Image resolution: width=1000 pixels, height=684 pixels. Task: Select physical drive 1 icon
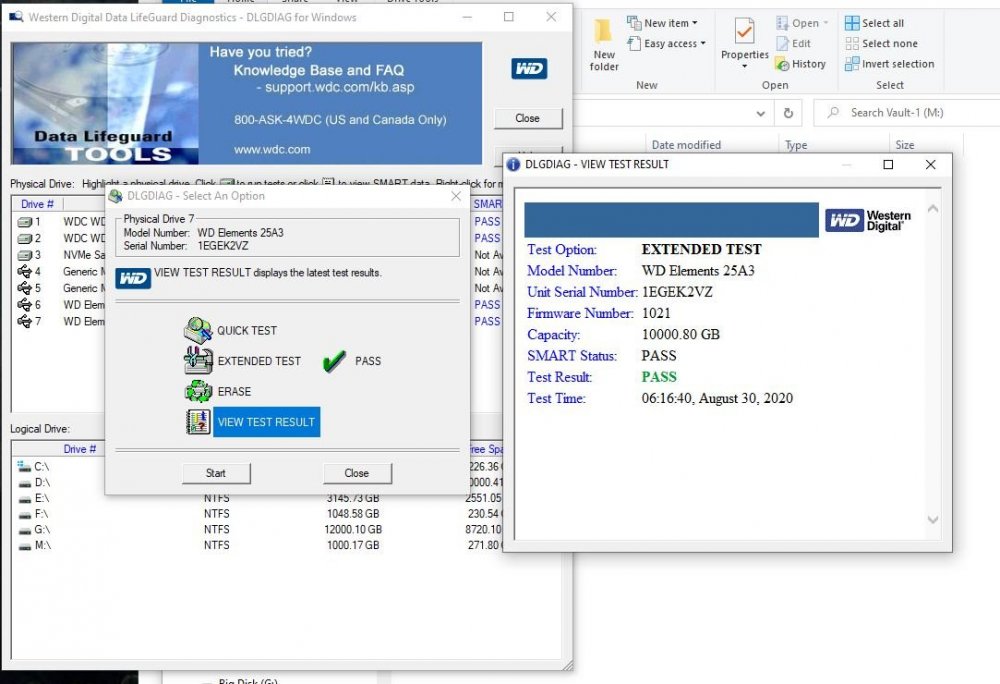tap(25, 222)
